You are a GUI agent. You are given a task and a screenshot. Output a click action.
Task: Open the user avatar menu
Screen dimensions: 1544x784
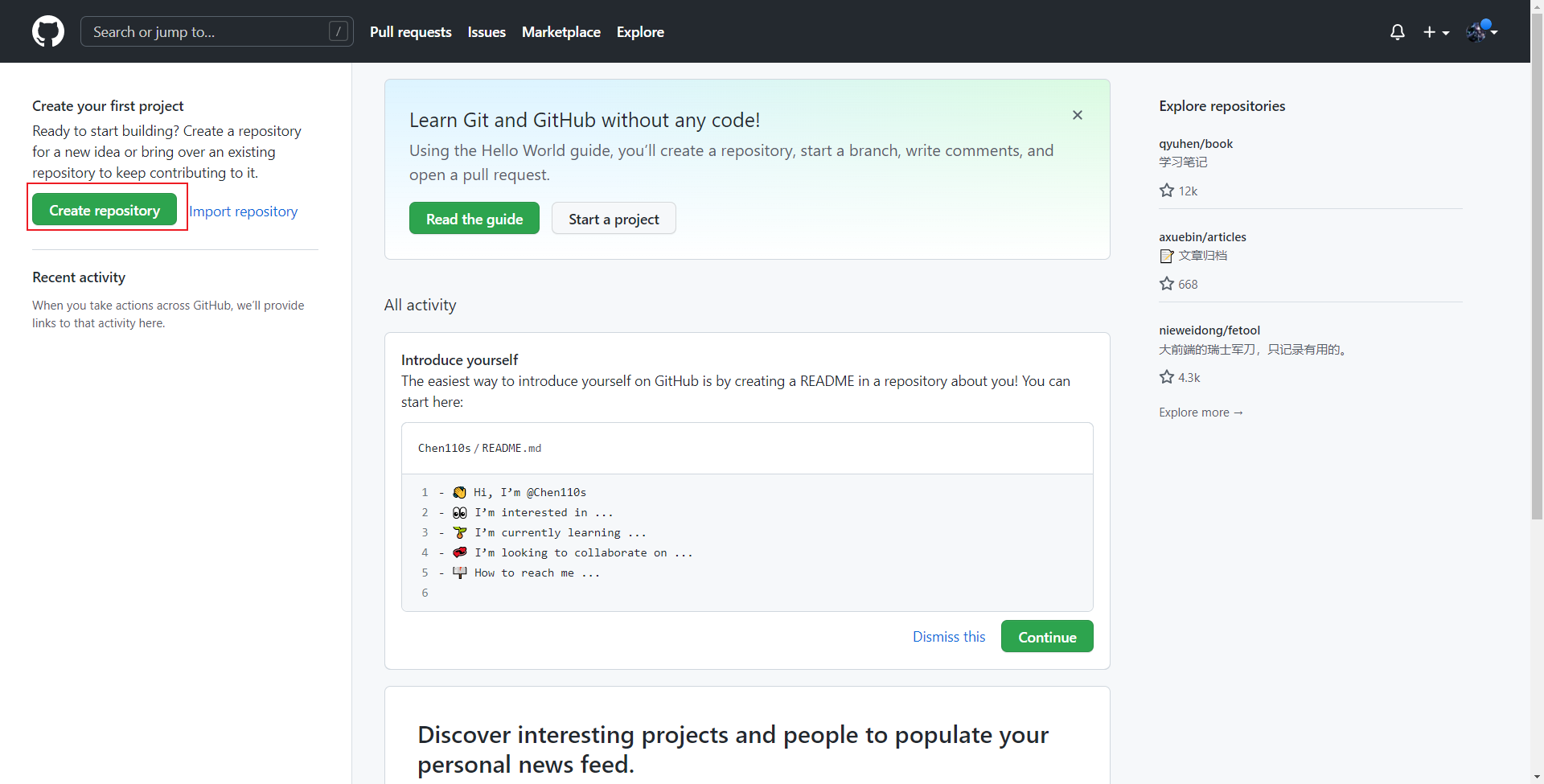tap(1481, 31)
